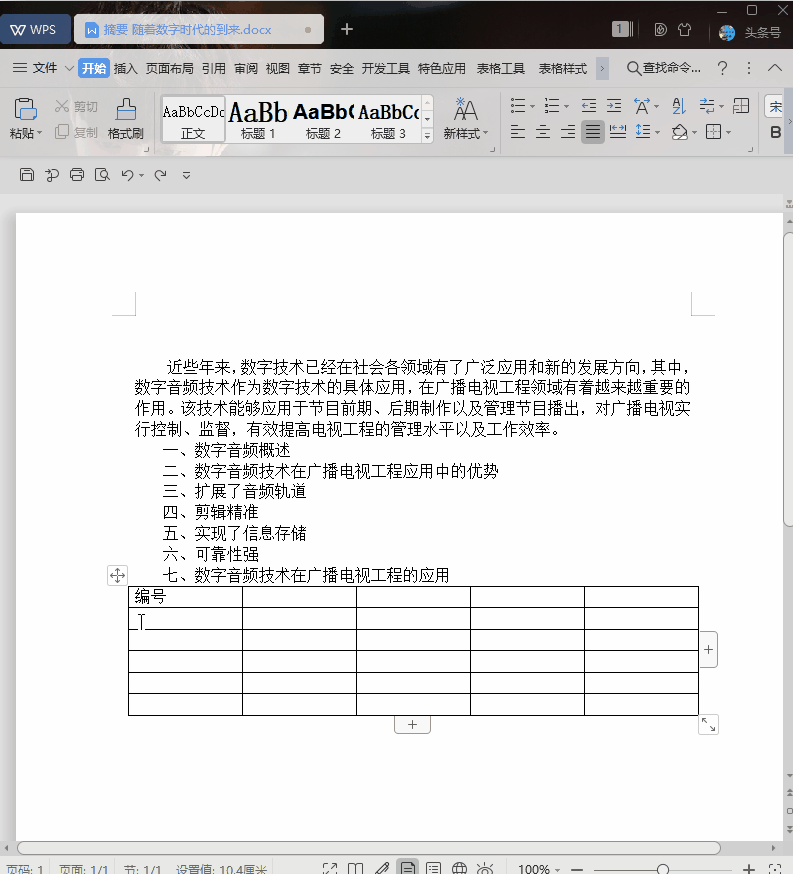The width and height of the screenshot is (793, 874).
Task: Toggle justified alignment
Action: pos(593,132)
